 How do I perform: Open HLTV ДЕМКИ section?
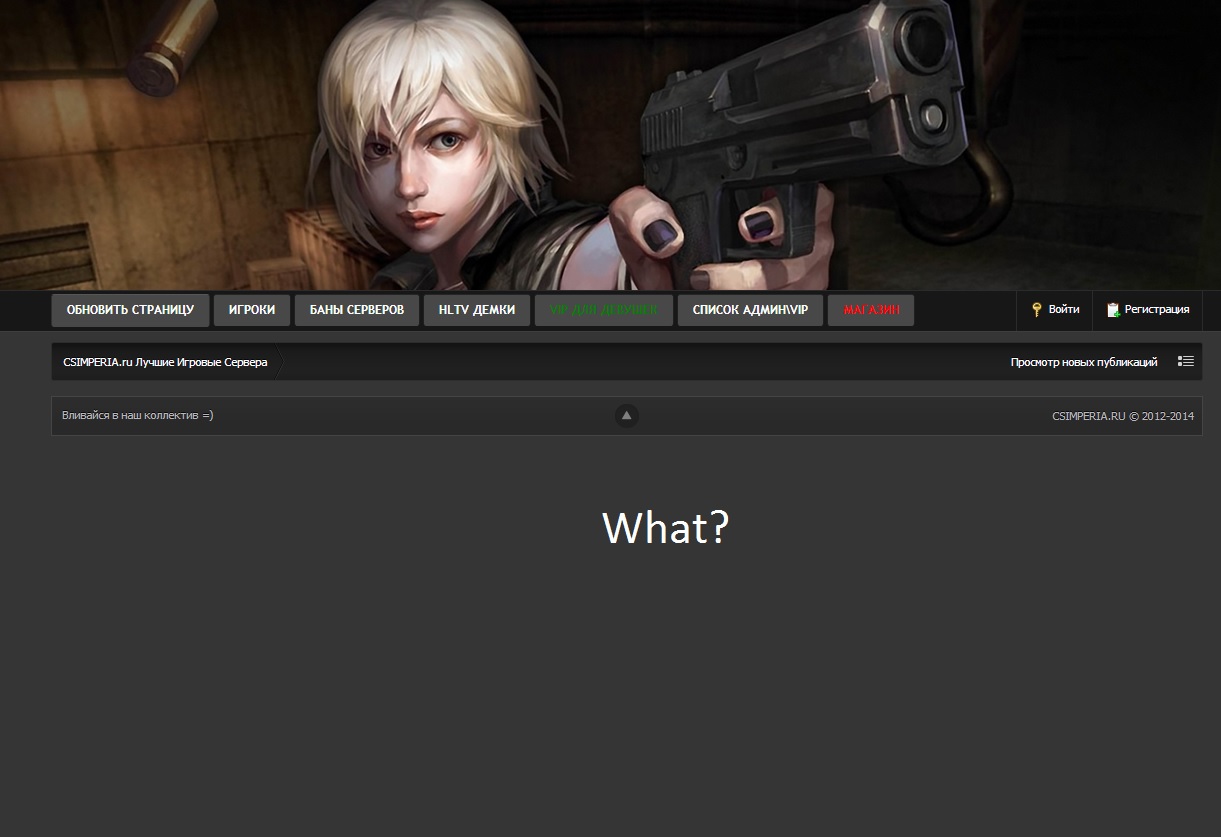[x=477, y=310]
